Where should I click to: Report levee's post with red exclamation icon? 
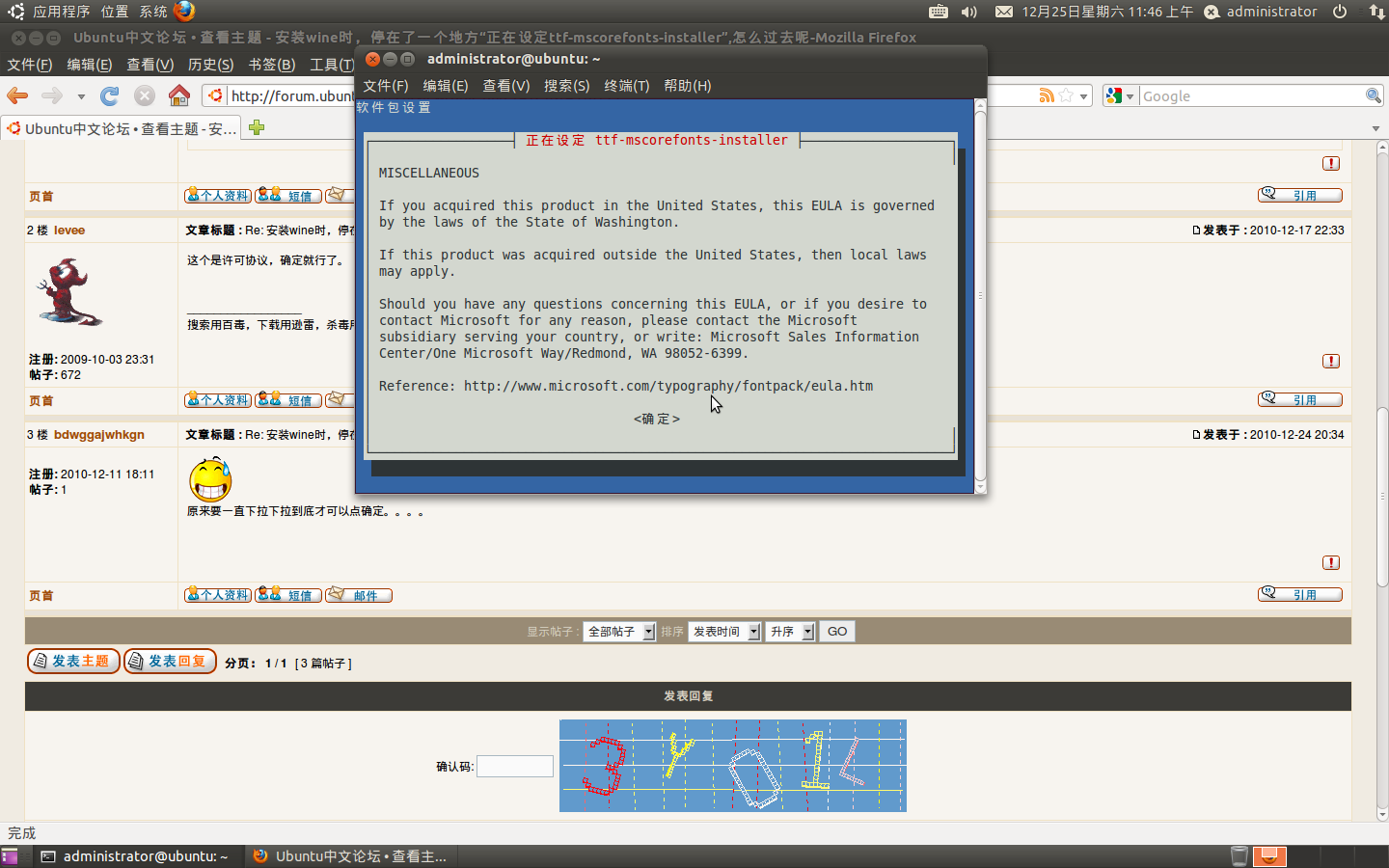pos(1331,361)
